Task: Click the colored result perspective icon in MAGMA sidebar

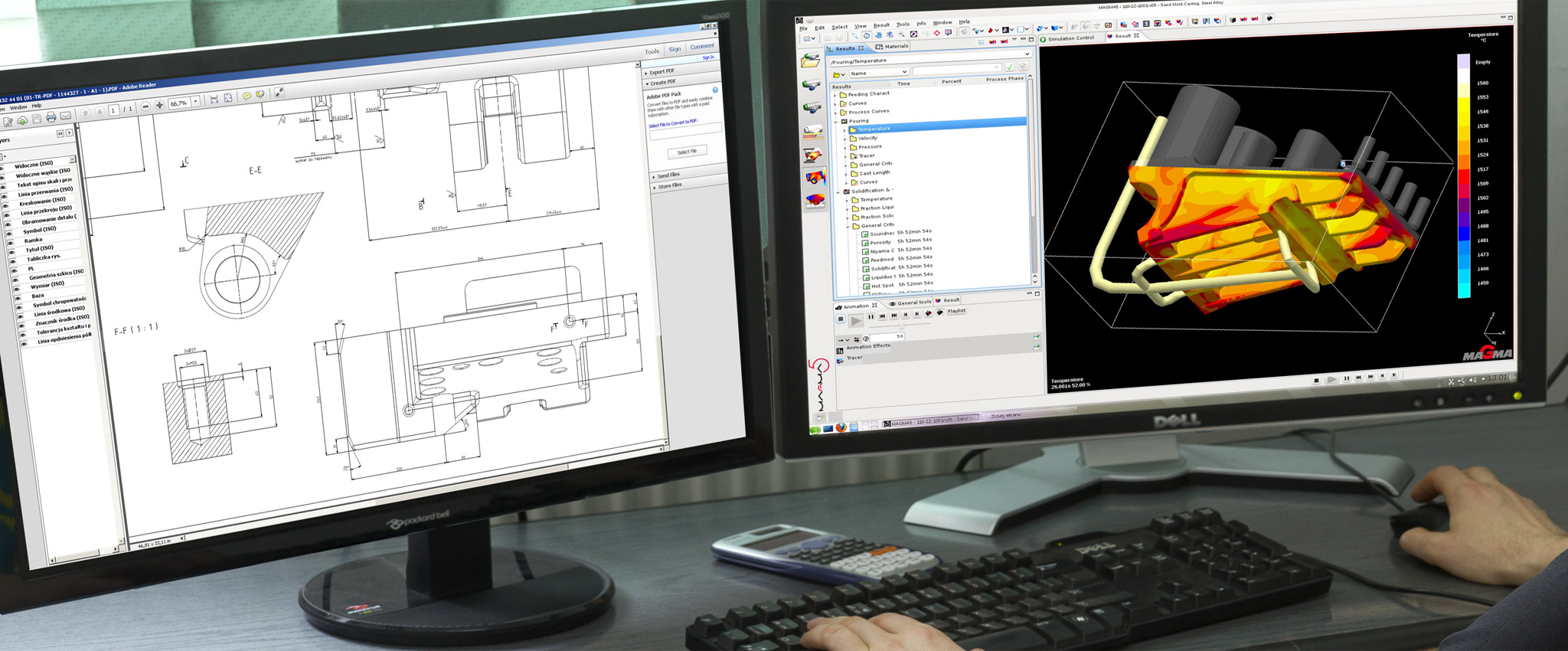Action: coord(813,178)
